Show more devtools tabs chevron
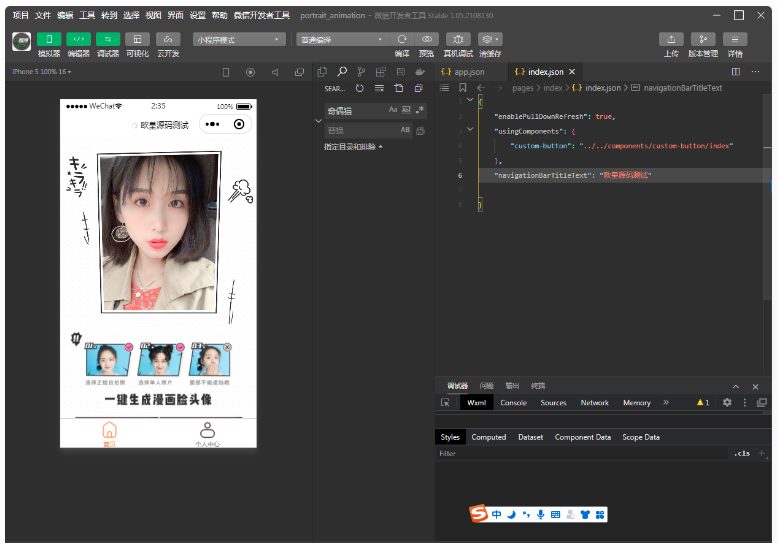The image size is (778, 543). tap(666, 403)
